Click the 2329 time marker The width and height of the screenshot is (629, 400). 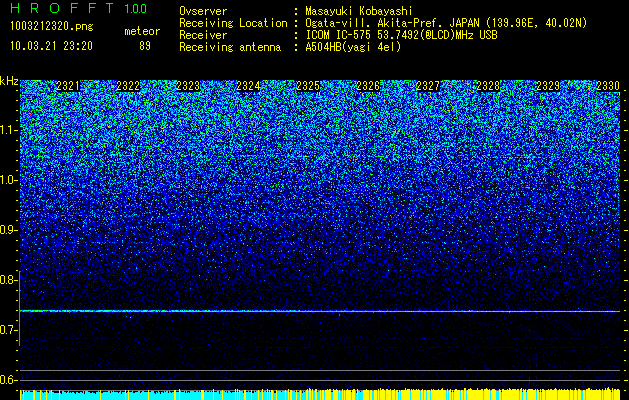(548, 86)
